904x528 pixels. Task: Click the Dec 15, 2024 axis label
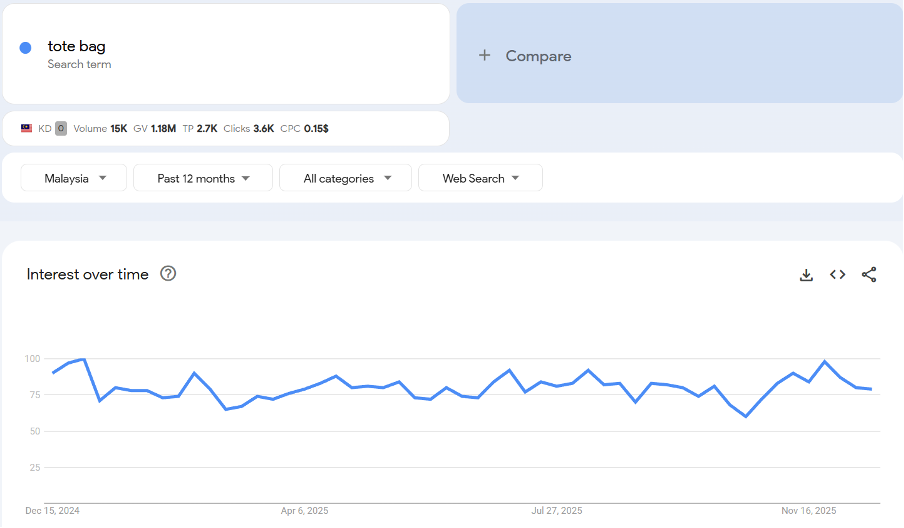coord(52,510)
